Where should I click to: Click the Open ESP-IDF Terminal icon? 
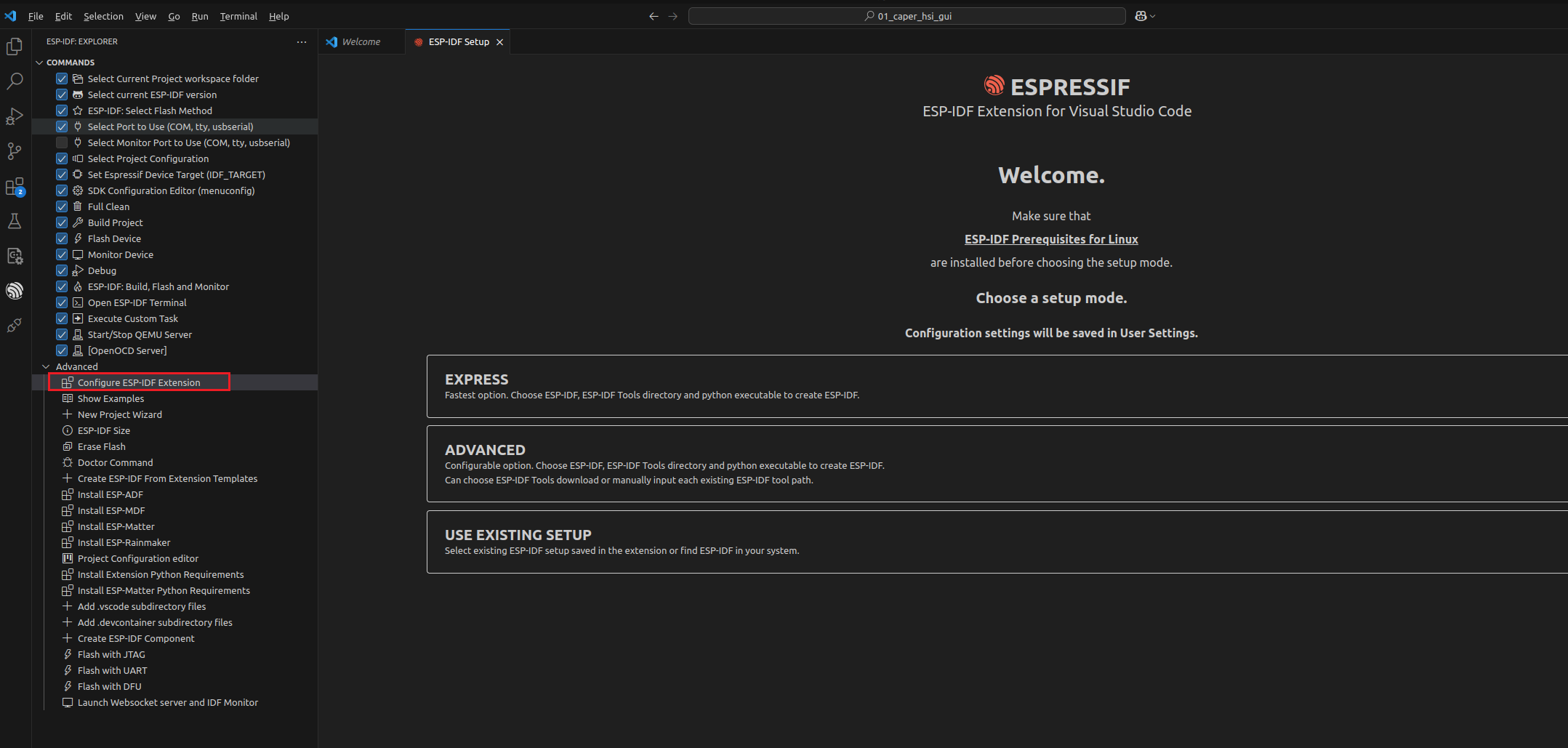click(x=78, y=302)
